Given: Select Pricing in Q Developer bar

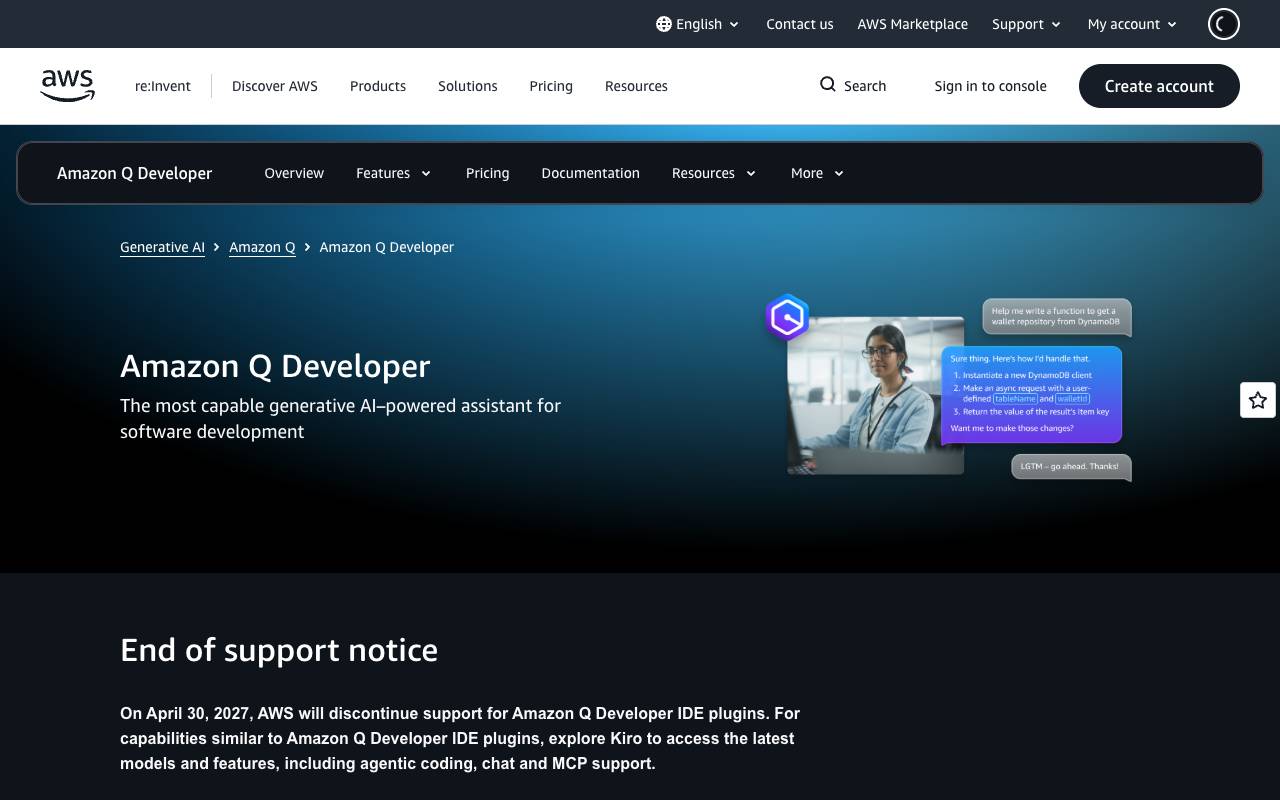Looking at the screenshot, I should pyautogui.click(x=488, y=173).
